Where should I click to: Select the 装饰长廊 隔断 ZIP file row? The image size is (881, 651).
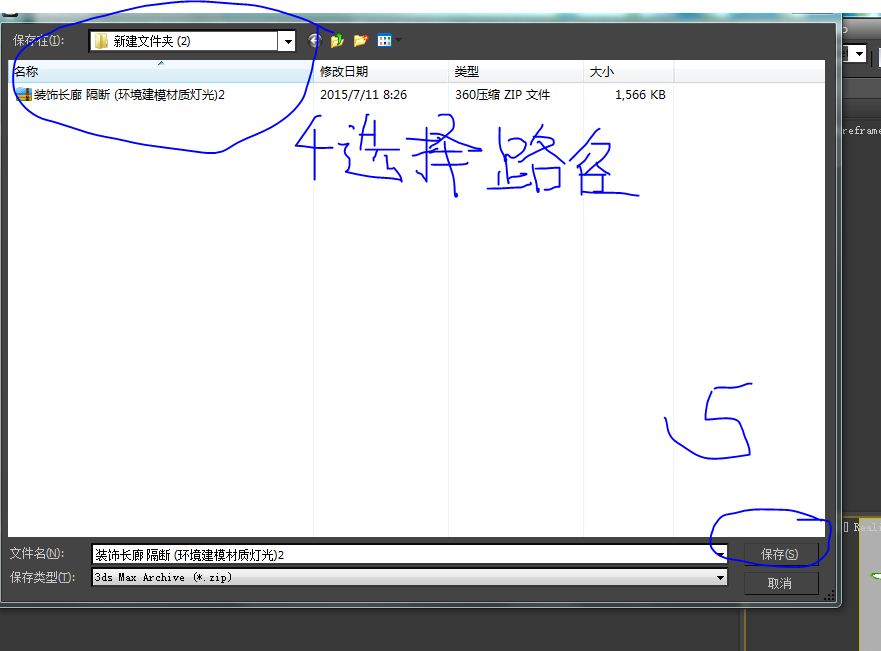click(x=340, y=94)
